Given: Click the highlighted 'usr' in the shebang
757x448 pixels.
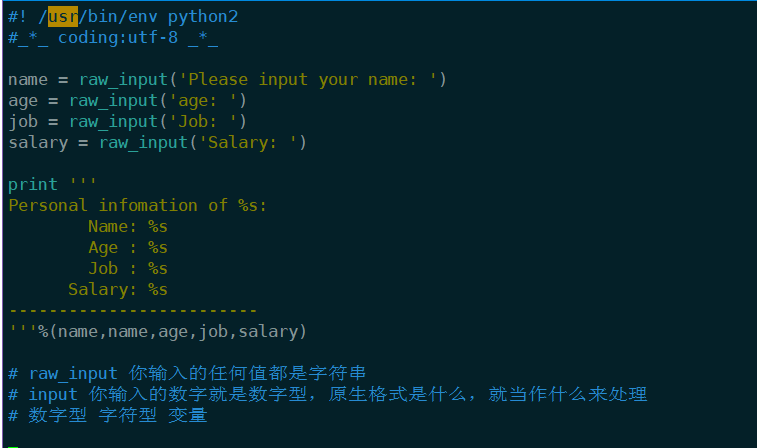Looking at the screenshot, I should tap(62, 17).
